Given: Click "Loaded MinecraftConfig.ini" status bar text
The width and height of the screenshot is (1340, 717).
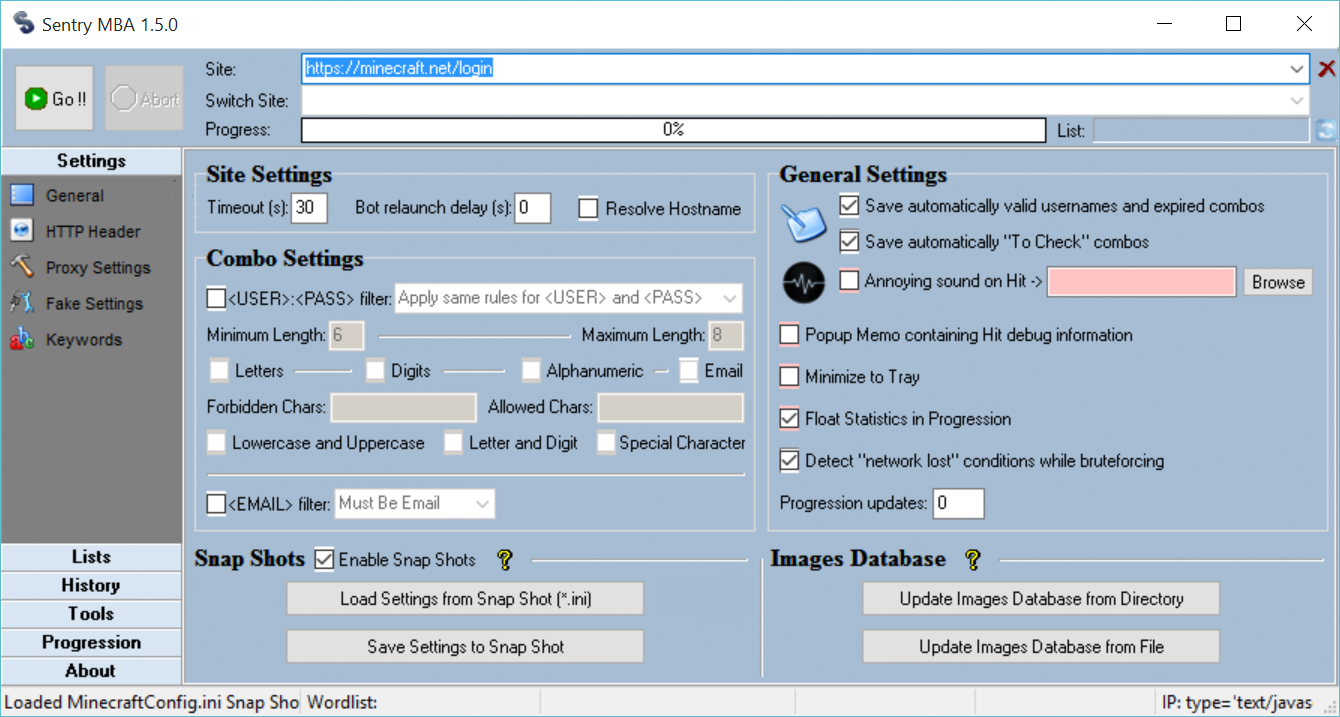Looking at the screenshot, I should pyautogui.click(x=151, y=702).
